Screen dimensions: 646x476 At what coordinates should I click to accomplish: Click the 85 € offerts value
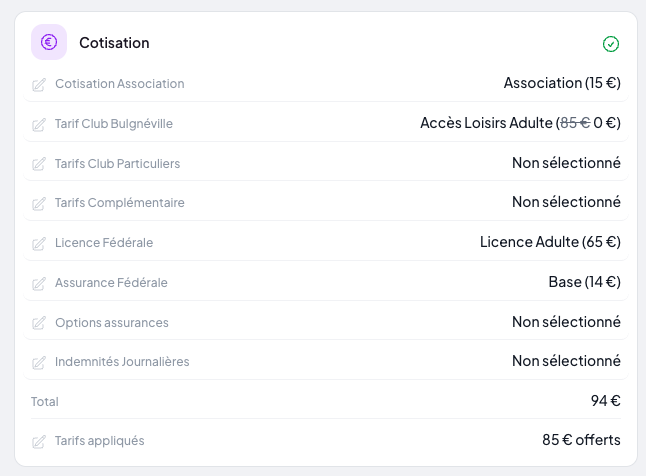pos(581,440)
